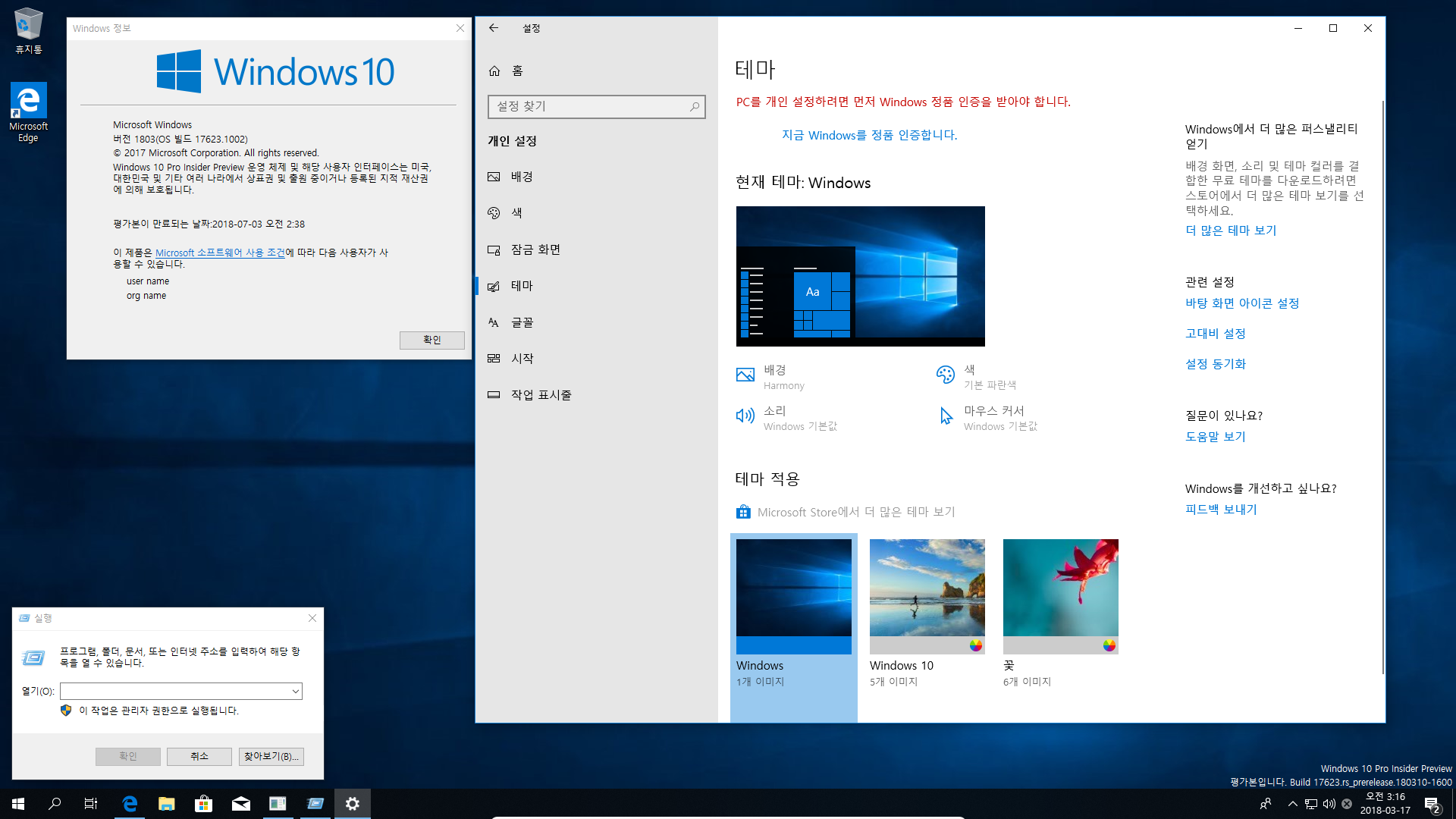Select the Flowers theme thumbnail
The width and height of the screenshot is (1456, 819).
coord(1060,596)
